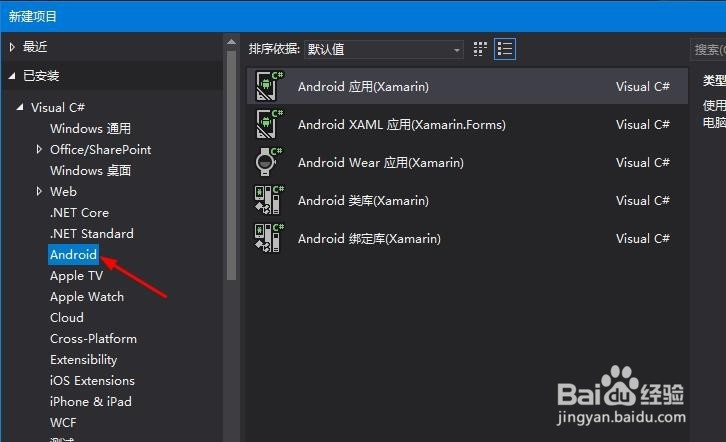This screenshot has height=442, width=726.
Task: Select Apple Watch category
Action: pyautogui.click(x=87, y=297)
